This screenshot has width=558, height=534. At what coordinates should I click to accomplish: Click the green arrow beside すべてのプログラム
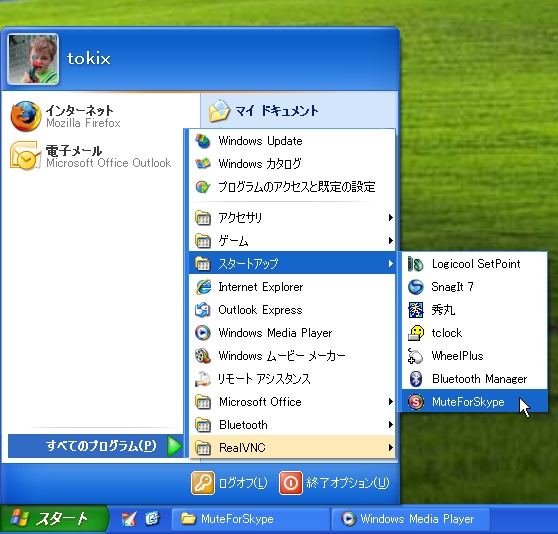pyautogui.click(x=174, y=446)
